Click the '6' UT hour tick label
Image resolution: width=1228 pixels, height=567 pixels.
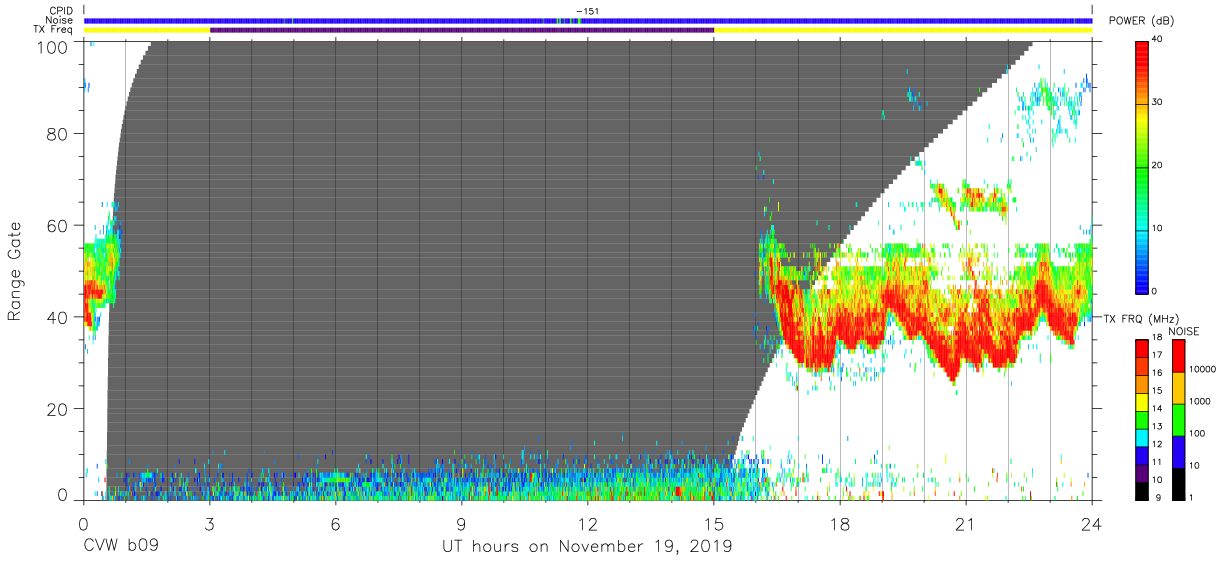[x=335, y=523]
